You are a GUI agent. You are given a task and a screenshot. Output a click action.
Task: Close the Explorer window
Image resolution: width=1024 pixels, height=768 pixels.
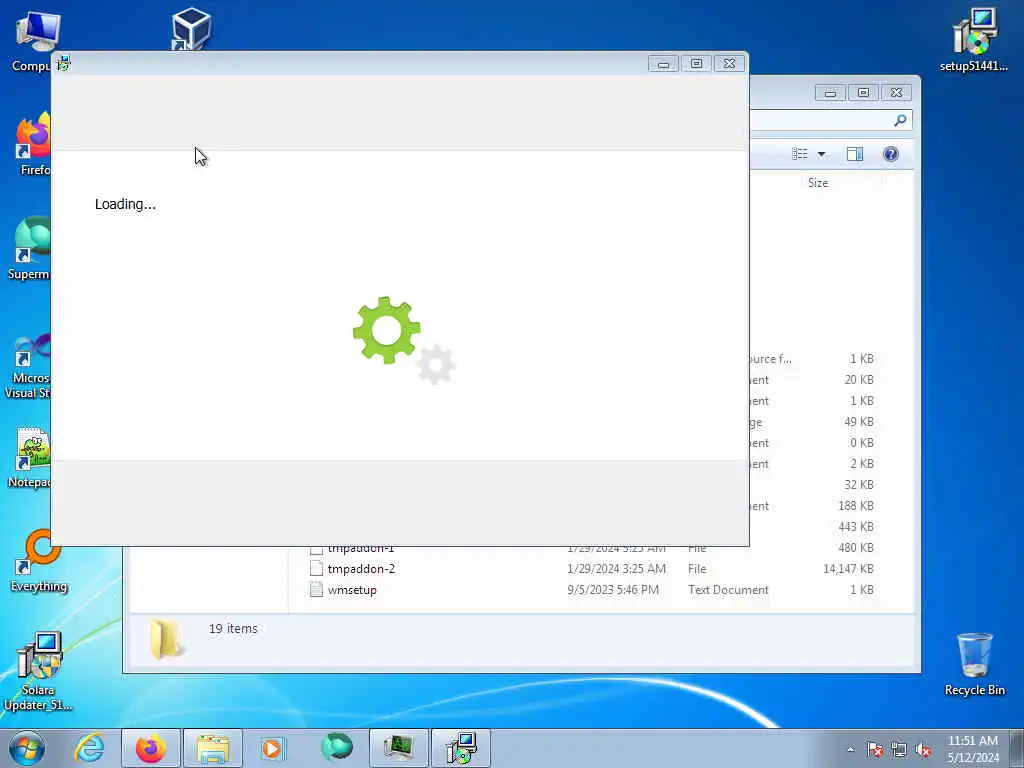click(897, 93)
